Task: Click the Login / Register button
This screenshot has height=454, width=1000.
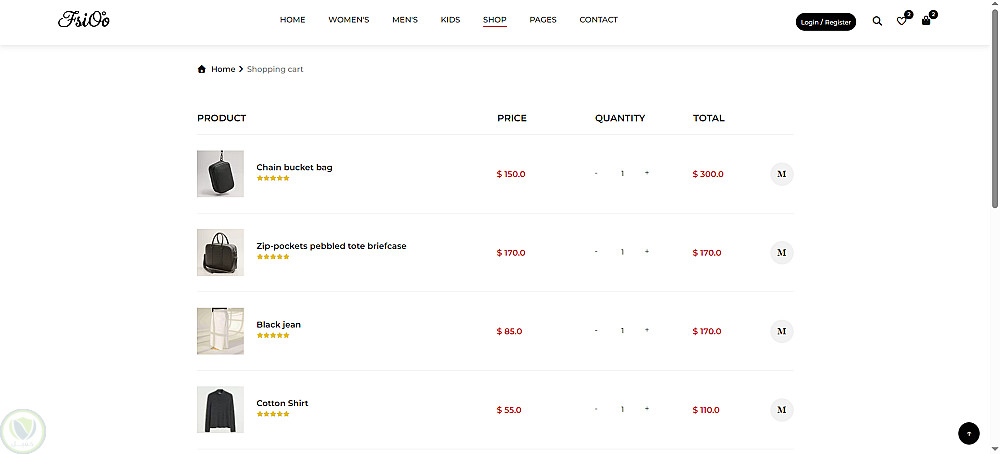Action: pos(826,22)
